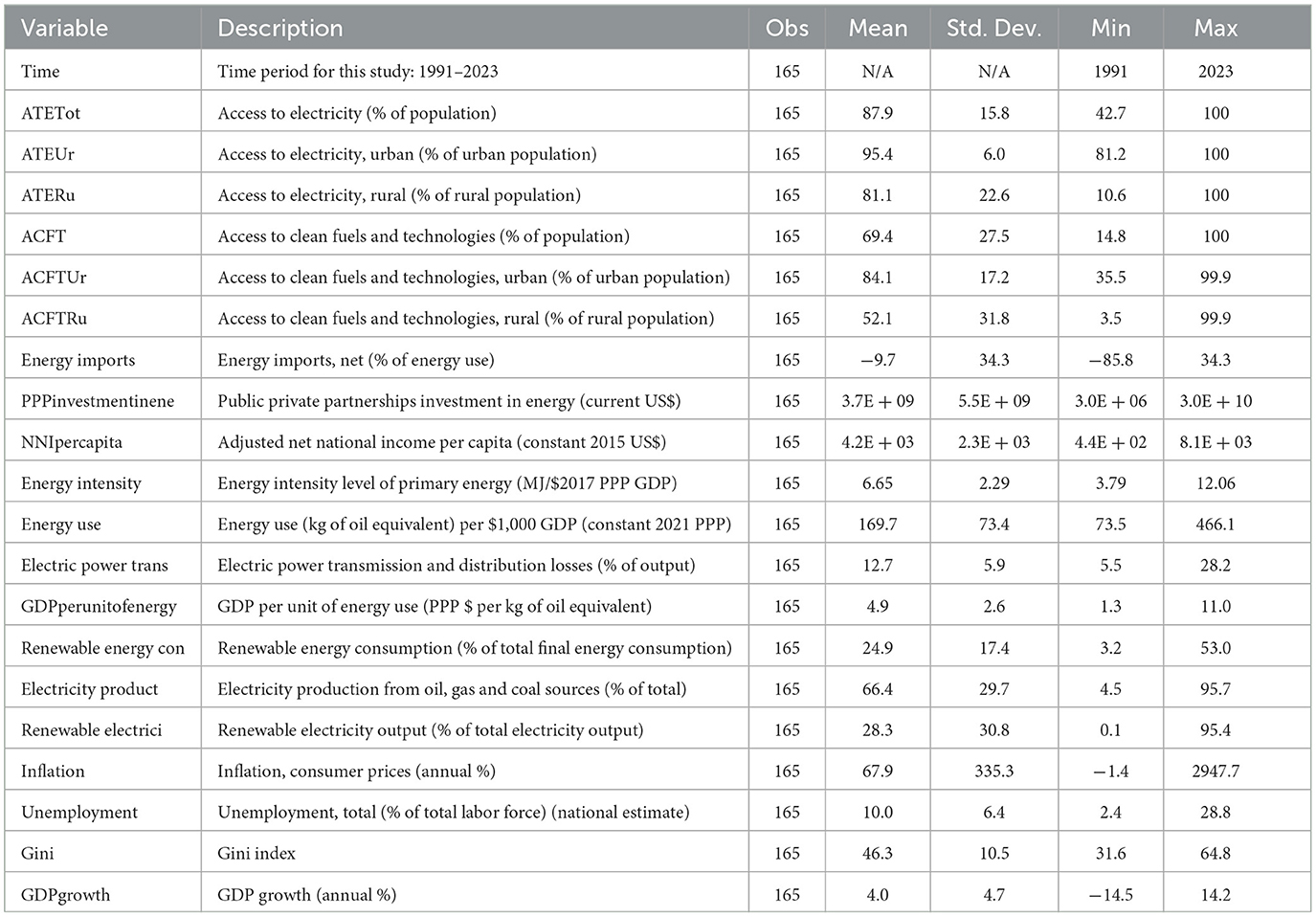Click the Energy imports mean value −9.7

pos(878,360)
